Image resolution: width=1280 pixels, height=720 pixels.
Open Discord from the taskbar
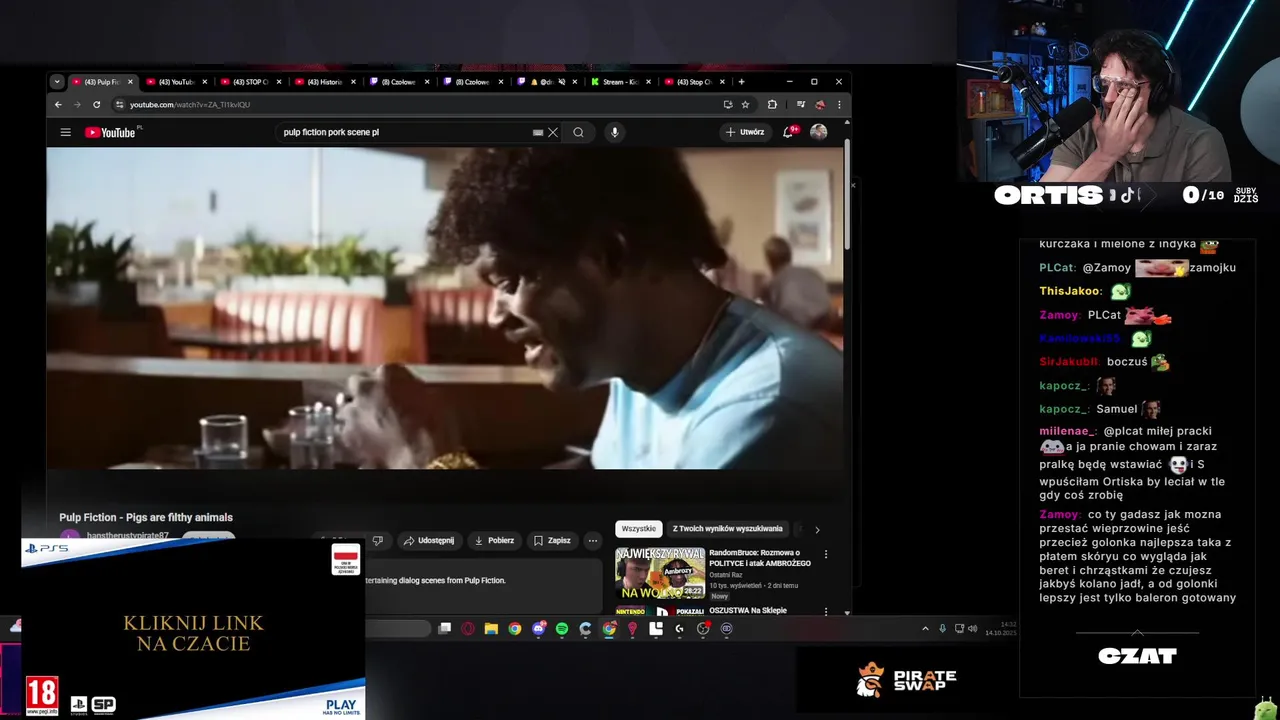pos(538,629)
